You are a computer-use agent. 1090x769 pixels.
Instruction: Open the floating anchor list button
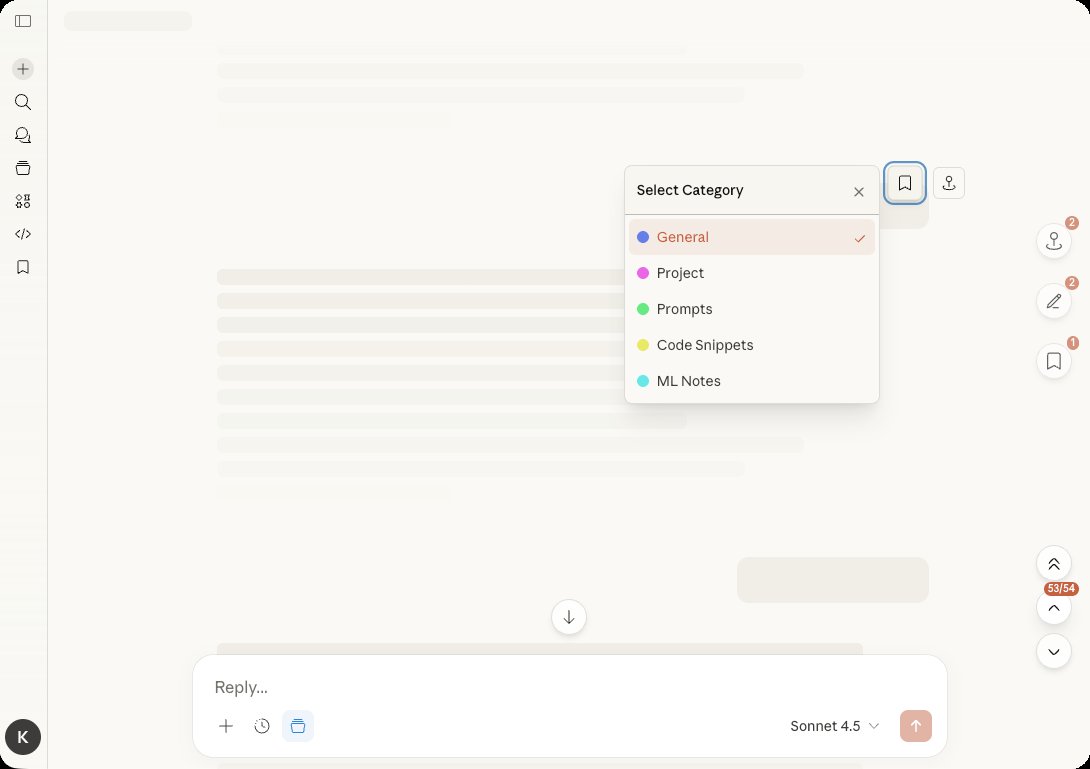(x=1053, y=241)
